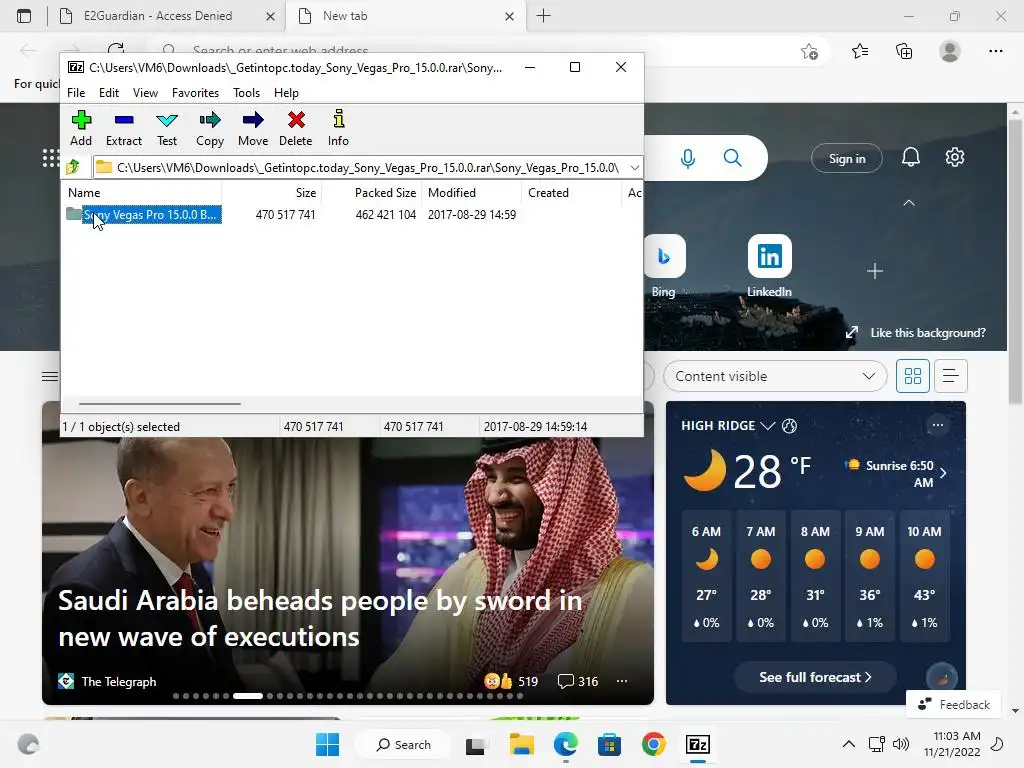This screenshot has width=1024, height=768.
Task: Go up one folder level in 7-Zip
Action: click(x=73, y=167)
